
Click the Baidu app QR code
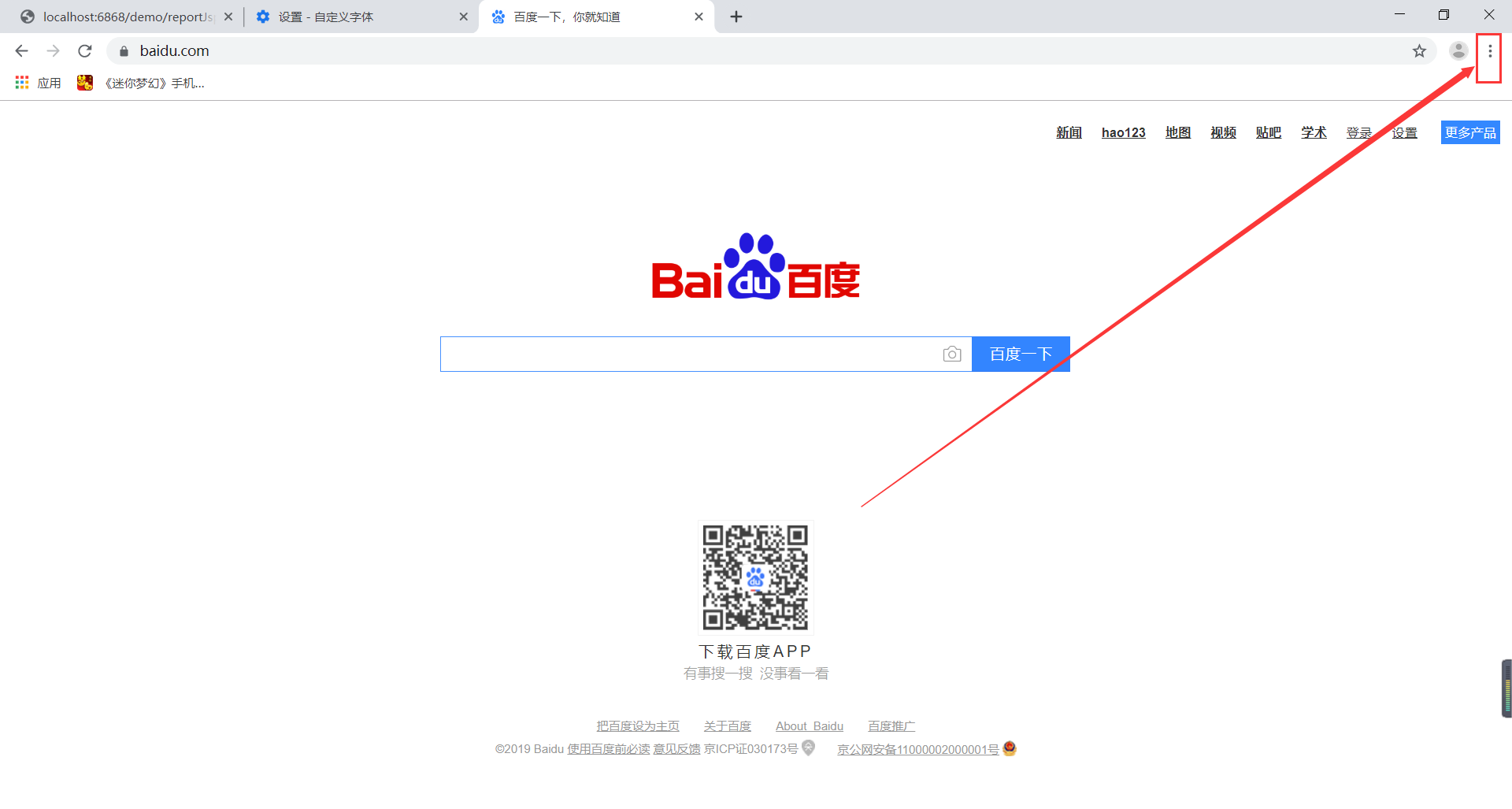pyautogui.click(x=755, y=577)
